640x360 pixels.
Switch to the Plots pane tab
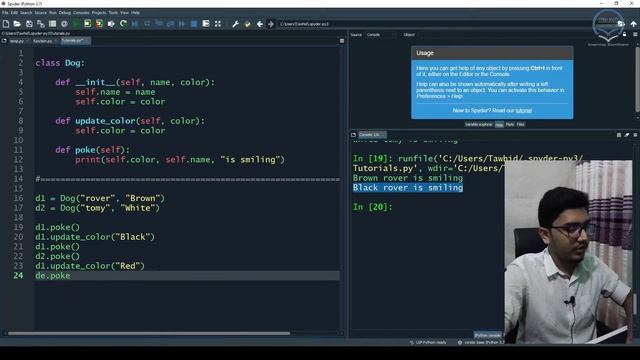[x=510, y=124]
